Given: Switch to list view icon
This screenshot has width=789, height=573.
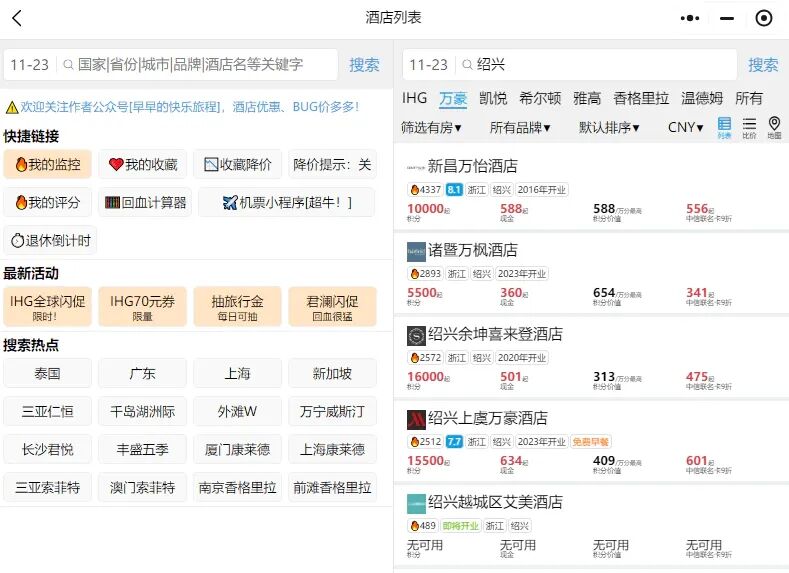Looking at the screenshot, I should [724, 128].
